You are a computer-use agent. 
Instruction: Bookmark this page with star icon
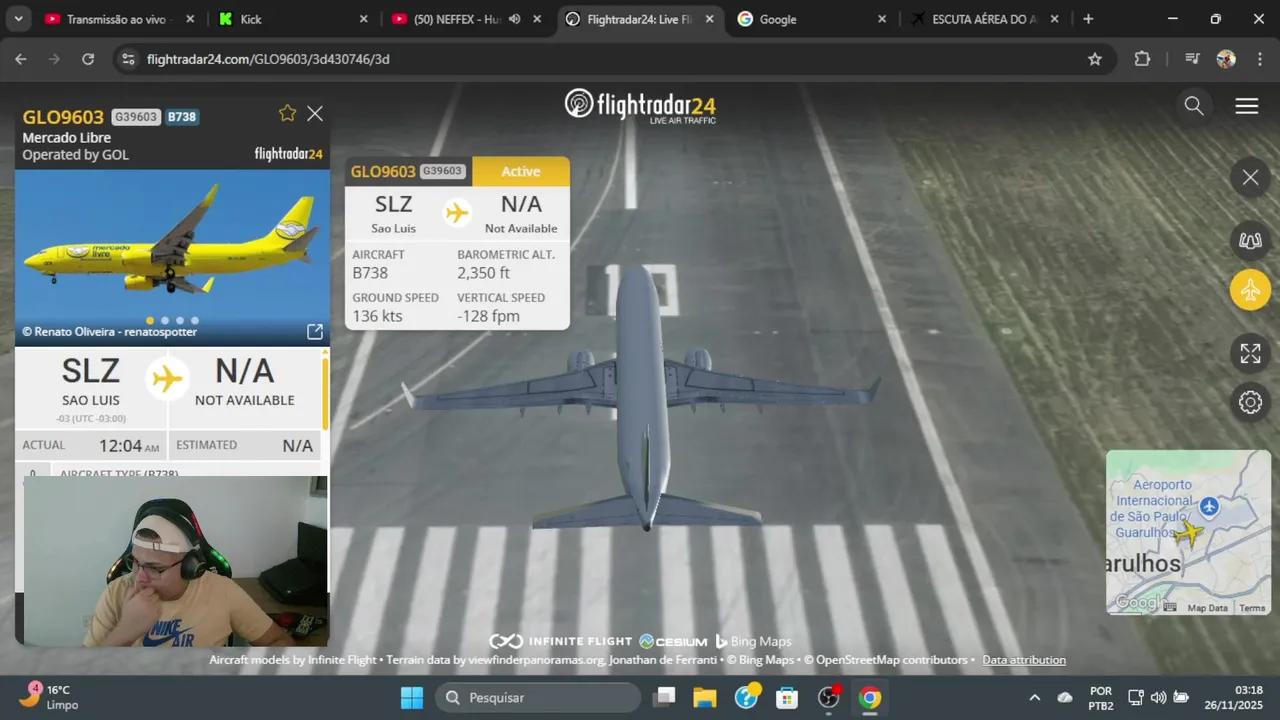[1095, 59]
